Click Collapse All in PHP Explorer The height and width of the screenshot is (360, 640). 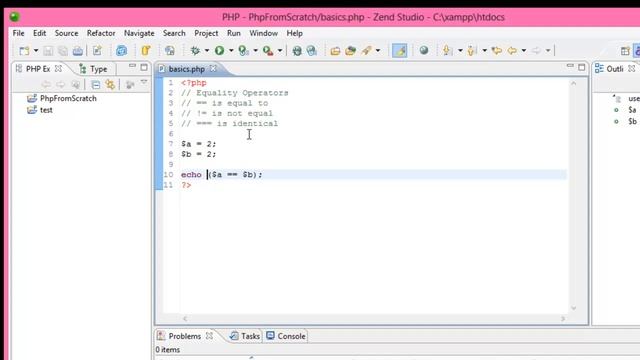pyautogui.click(x=96, y=84)
